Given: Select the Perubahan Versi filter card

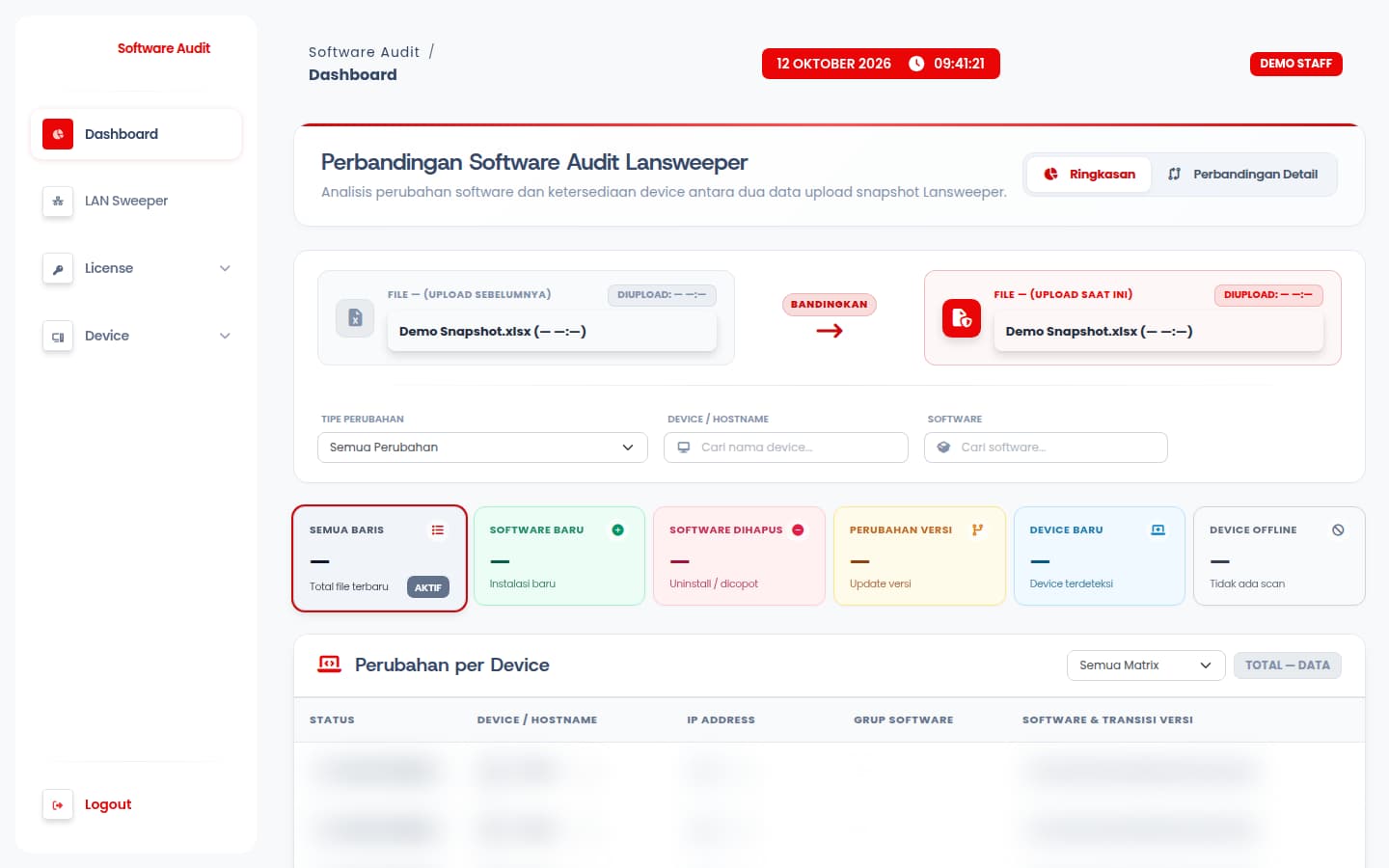Looking at the screenshot, I should click(919, 556).
